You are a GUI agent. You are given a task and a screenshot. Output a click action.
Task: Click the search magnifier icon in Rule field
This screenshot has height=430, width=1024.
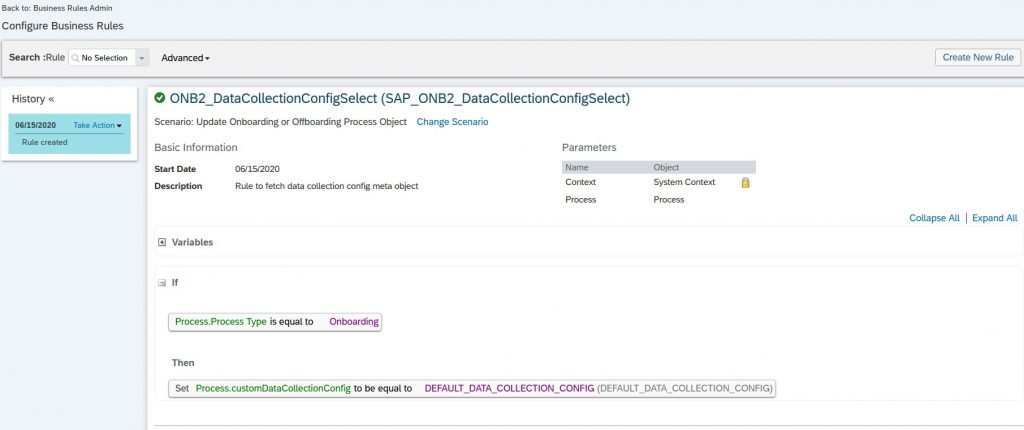pyautogui.click(x=75, y=58)
